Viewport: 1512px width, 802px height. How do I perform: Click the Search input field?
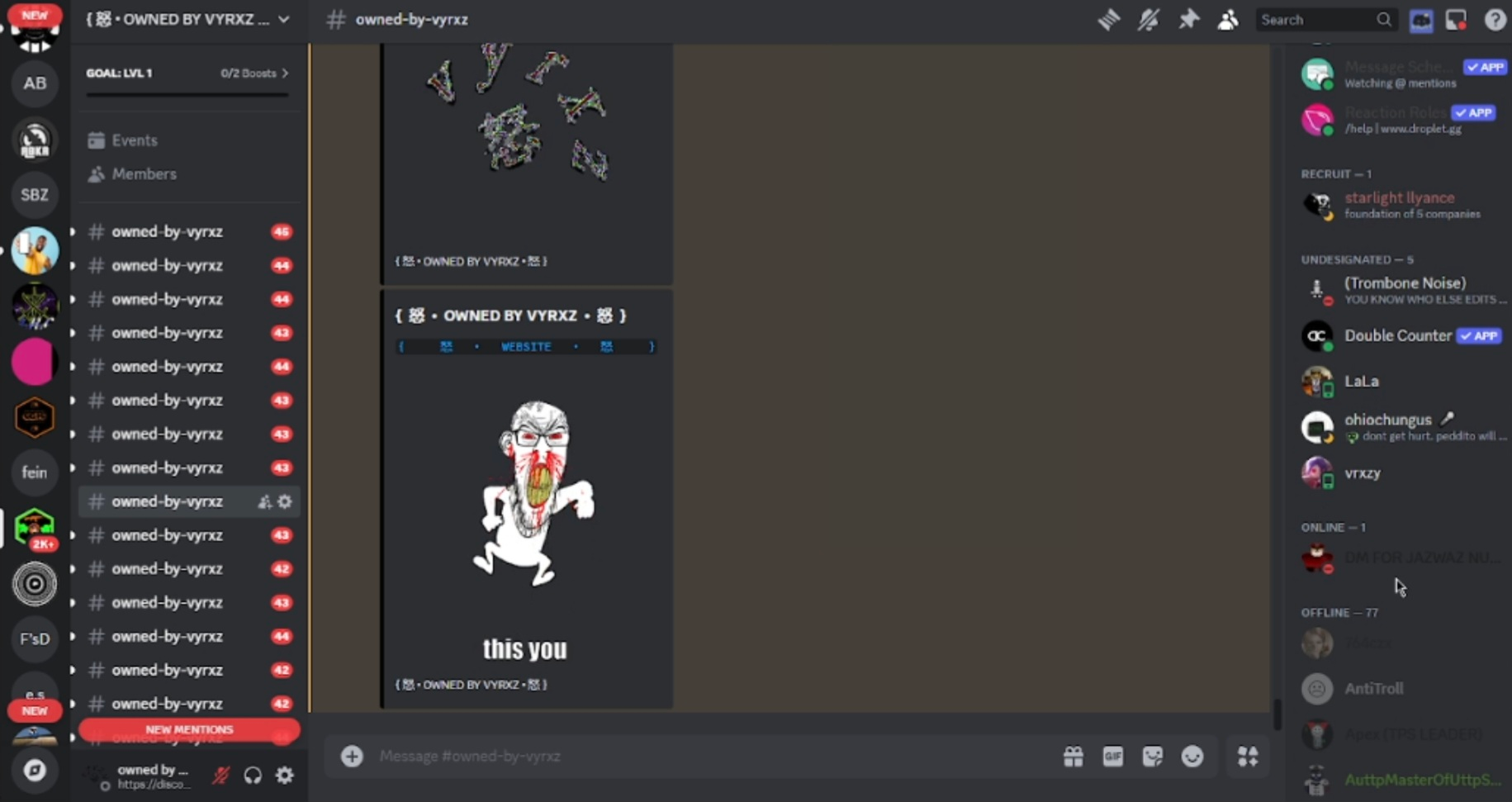[1317, 20]
